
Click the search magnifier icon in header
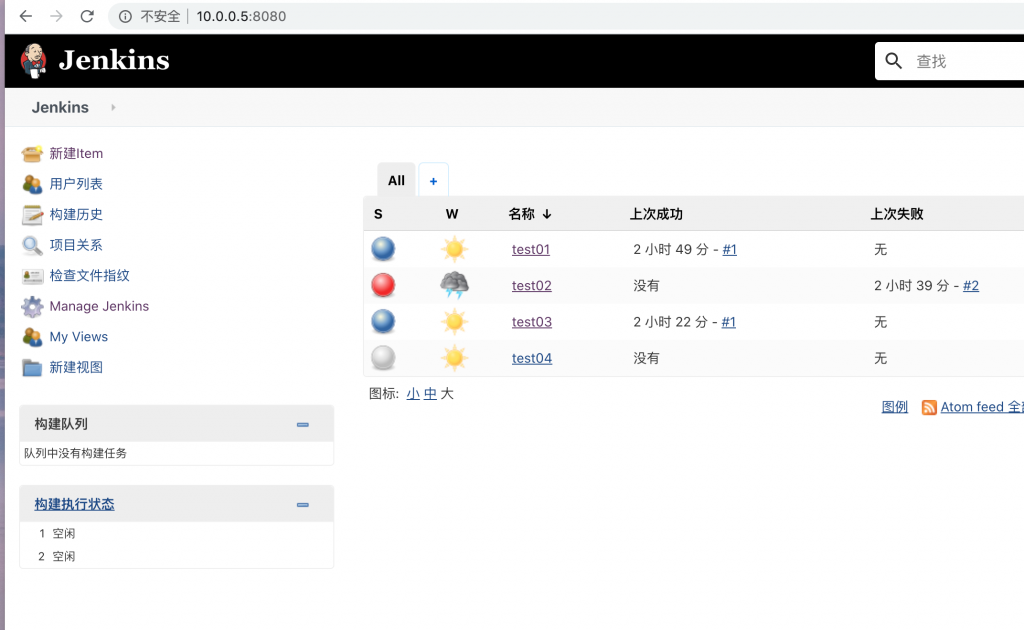pos(893,61)
